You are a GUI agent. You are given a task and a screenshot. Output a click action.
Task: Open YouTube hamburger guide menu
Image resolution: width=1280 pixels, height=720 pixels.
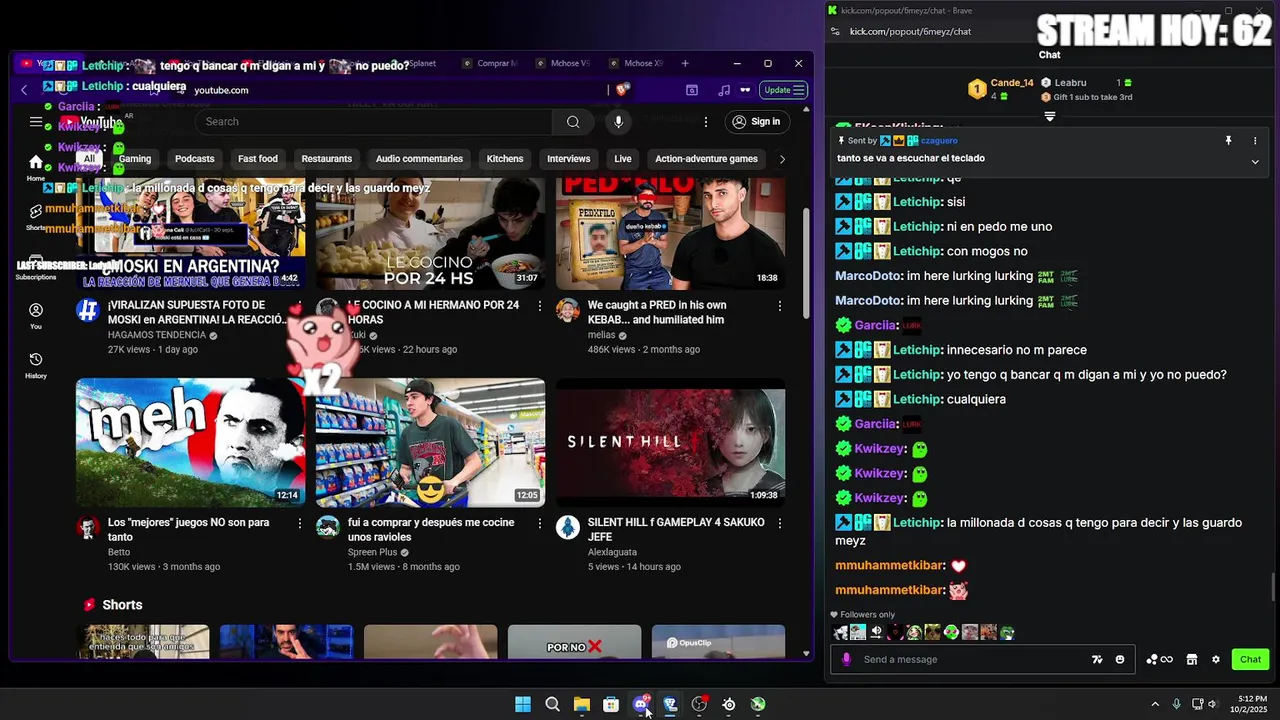36,122
